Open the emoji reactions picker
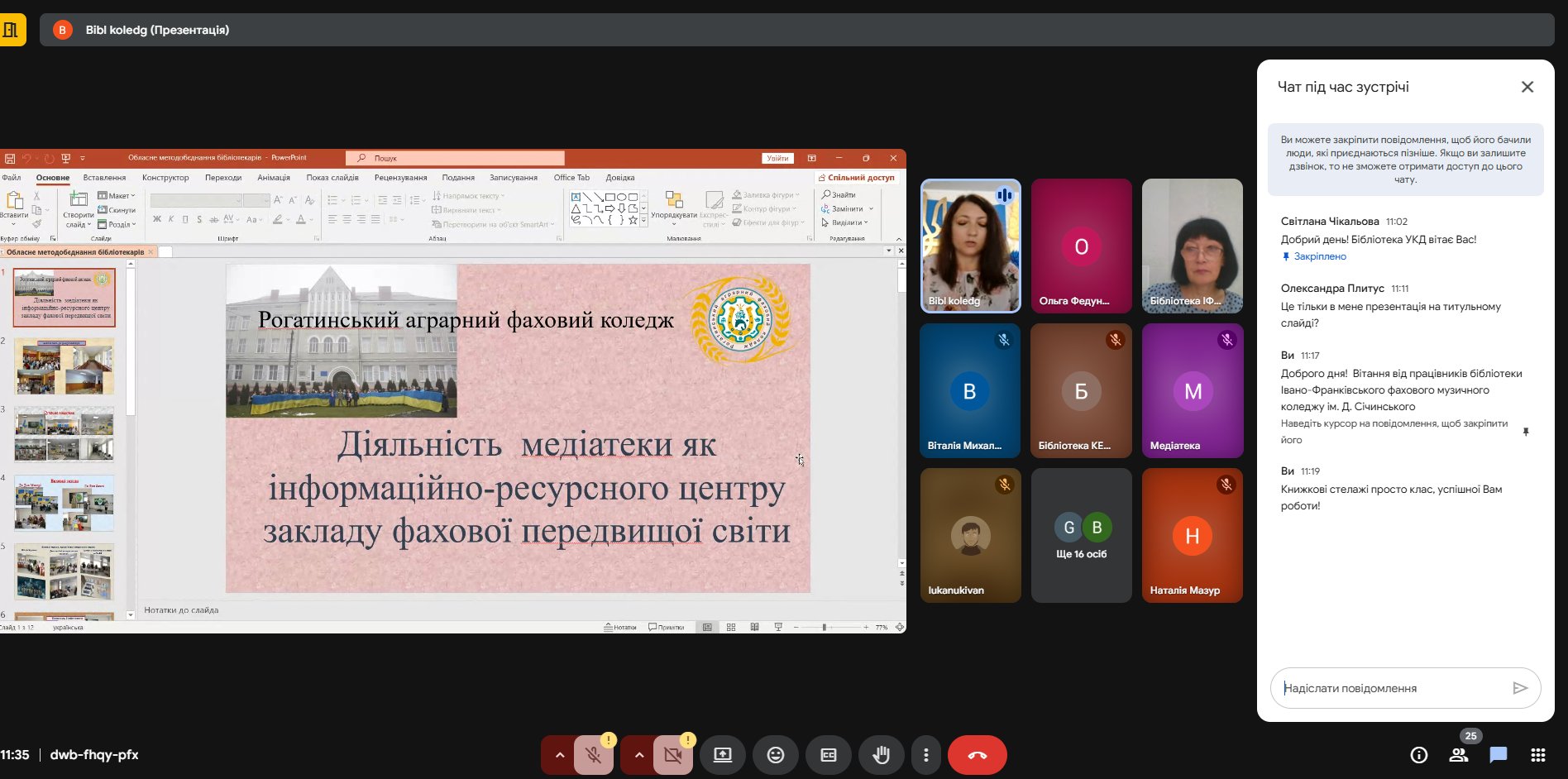The width and height of the screenshot is (1568, 779). point(775,755)
